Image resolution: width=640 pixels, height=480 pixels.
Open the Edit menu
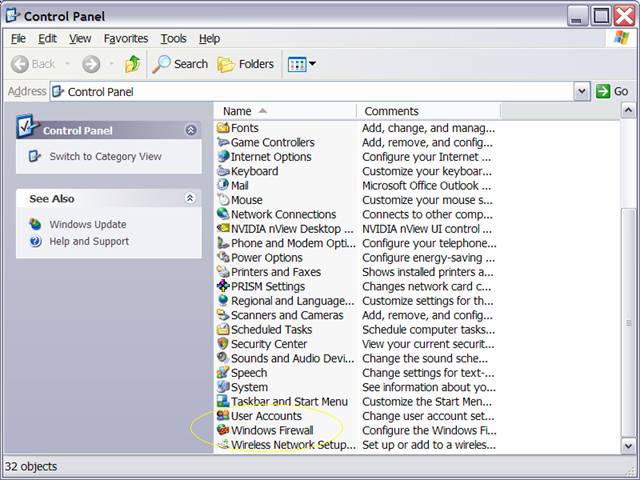[47, 39]
